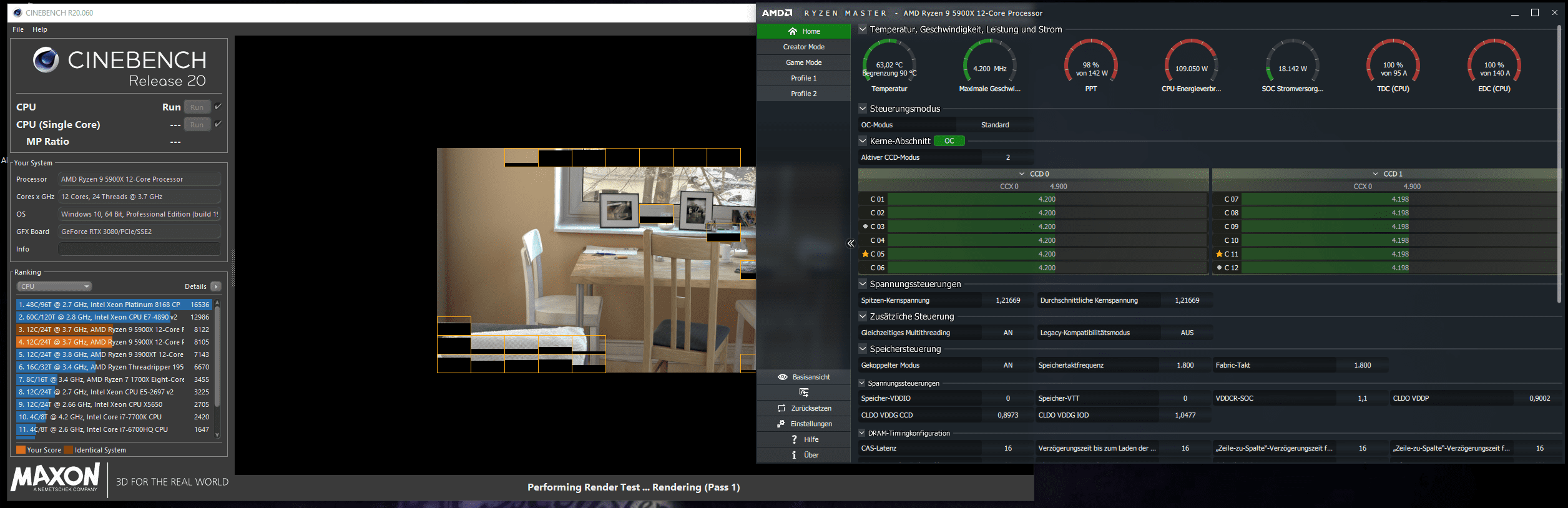Click the Cinebench logo icon in title bar

17,12
